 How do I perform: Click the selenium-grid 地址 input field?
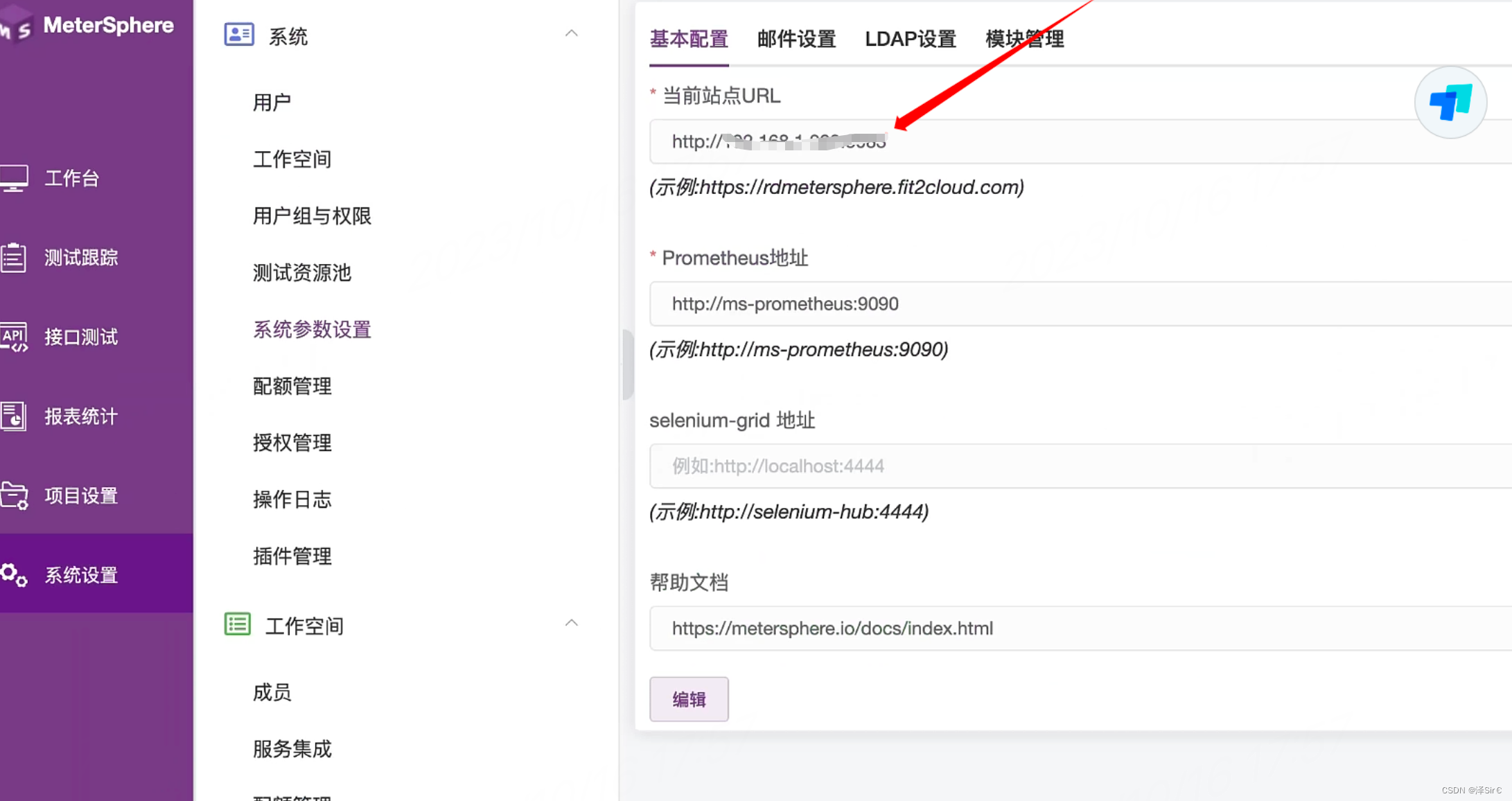pos(1080,466)
